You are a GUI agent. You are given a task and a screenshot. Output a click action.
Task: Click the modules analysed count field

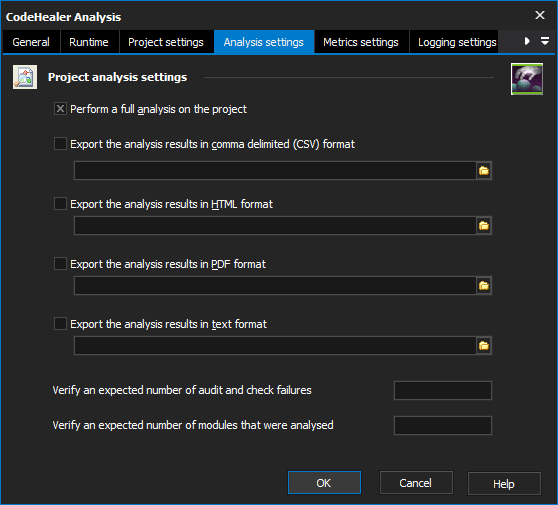443,425
